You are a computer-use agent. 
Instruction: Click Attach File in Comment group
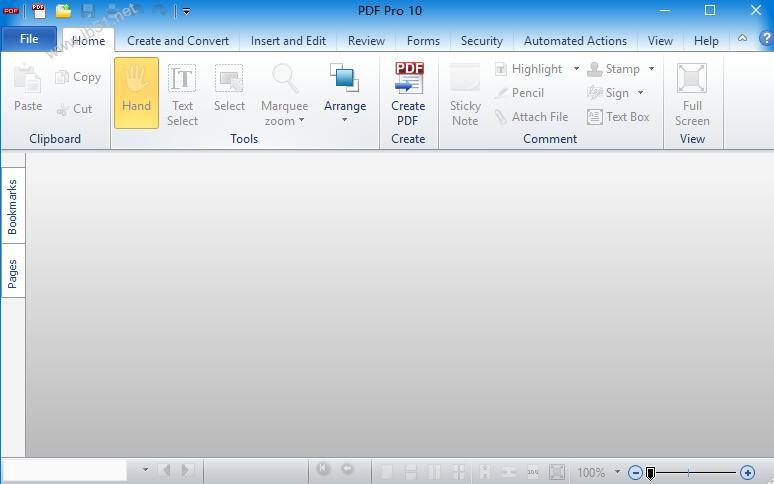[x=532, y=117]
